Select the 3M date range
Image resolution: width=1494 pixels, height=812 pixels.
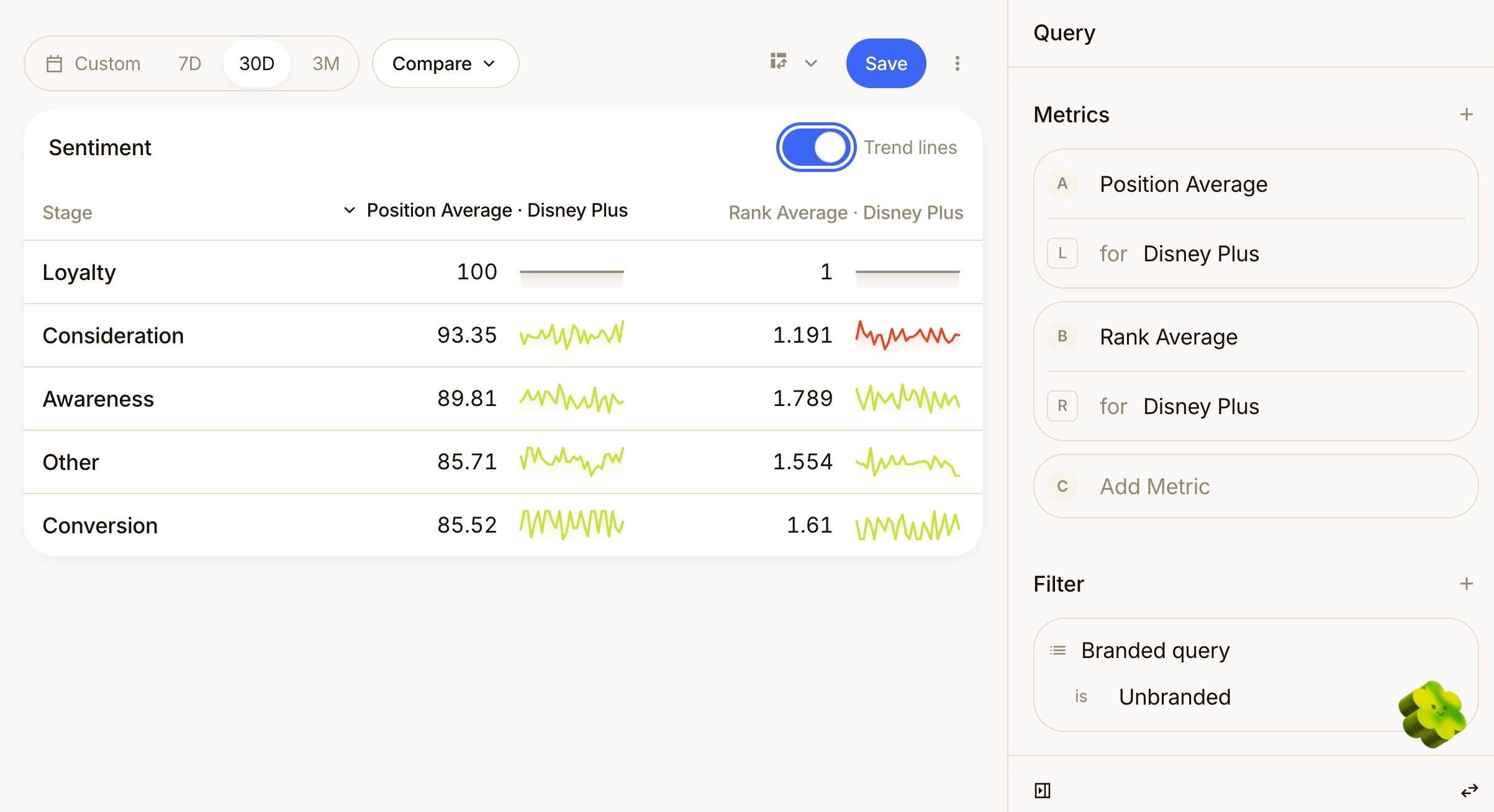tap(326, 64)
